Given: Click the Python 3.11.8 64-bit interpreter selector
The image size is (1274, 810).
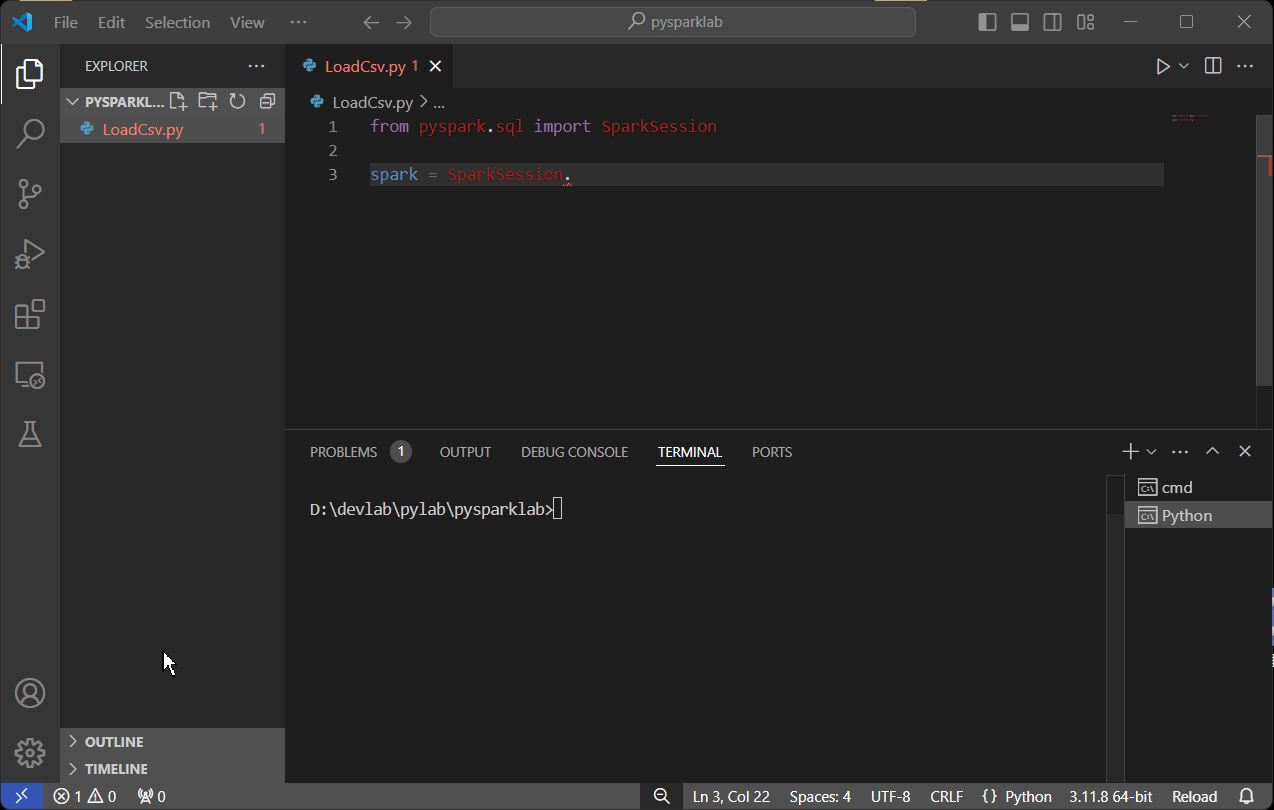Looking at the screenshot, I should pos(1110,797).
